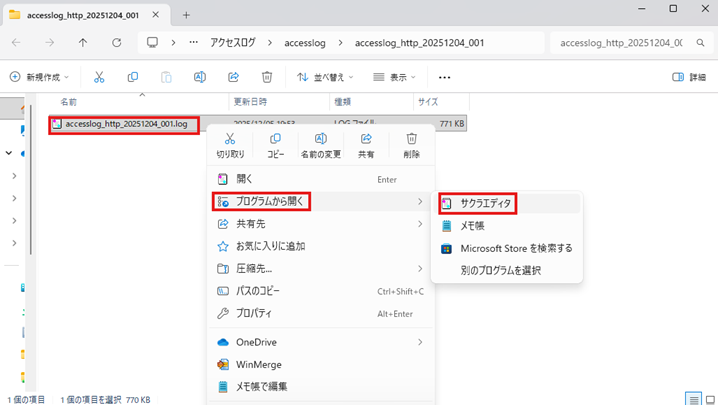Viewport: 718px width, 405px height.
Task: Click the accesslog breadcrumb folder
Action: point(305,43)
